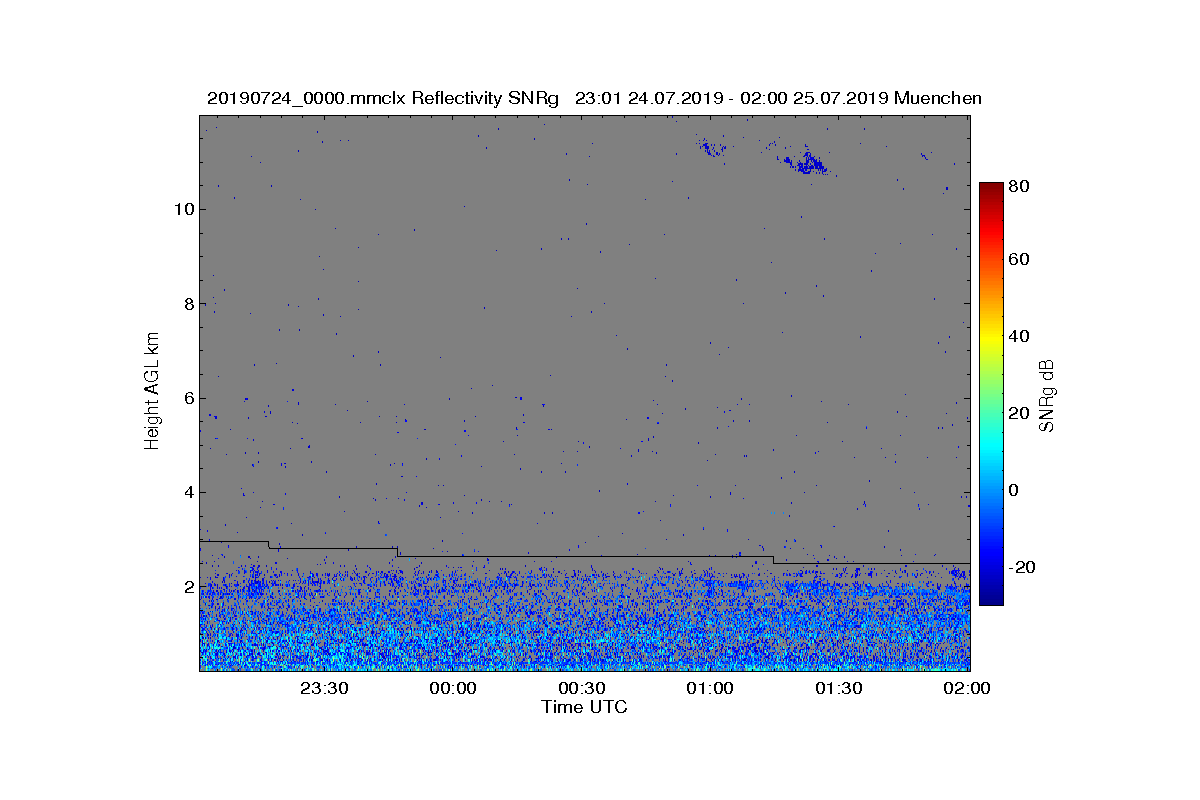Click the 01:00 time axis tick label

710,688
